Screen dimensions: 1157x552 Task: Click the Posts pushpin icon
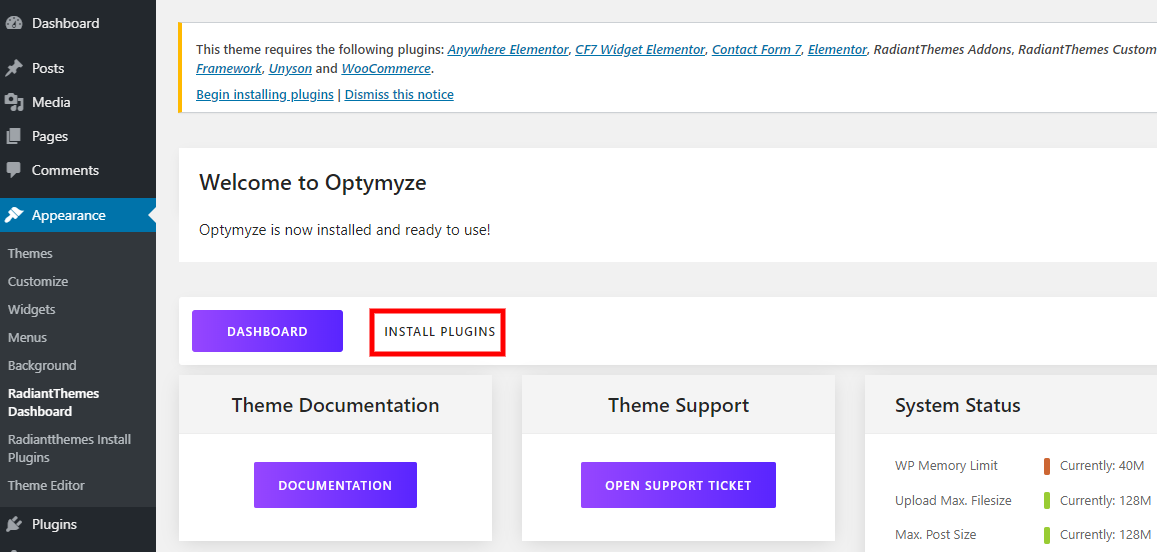click(14, 68)
